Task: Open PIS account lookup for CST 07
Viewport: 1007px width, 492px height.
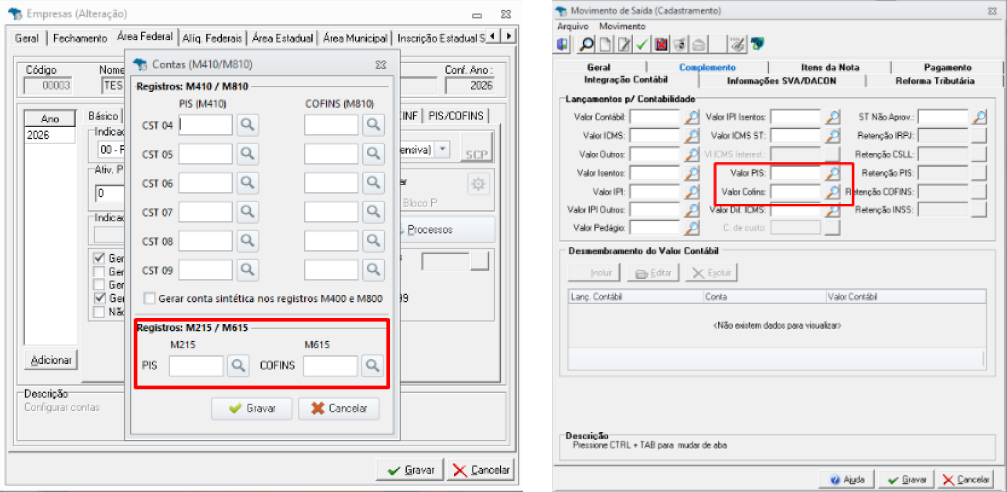Action: point(247,212)
